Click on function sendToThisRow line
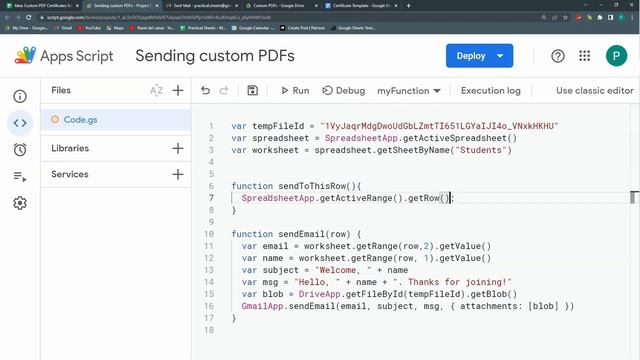The height and width of the screenshot is (360, 640). 296,186
